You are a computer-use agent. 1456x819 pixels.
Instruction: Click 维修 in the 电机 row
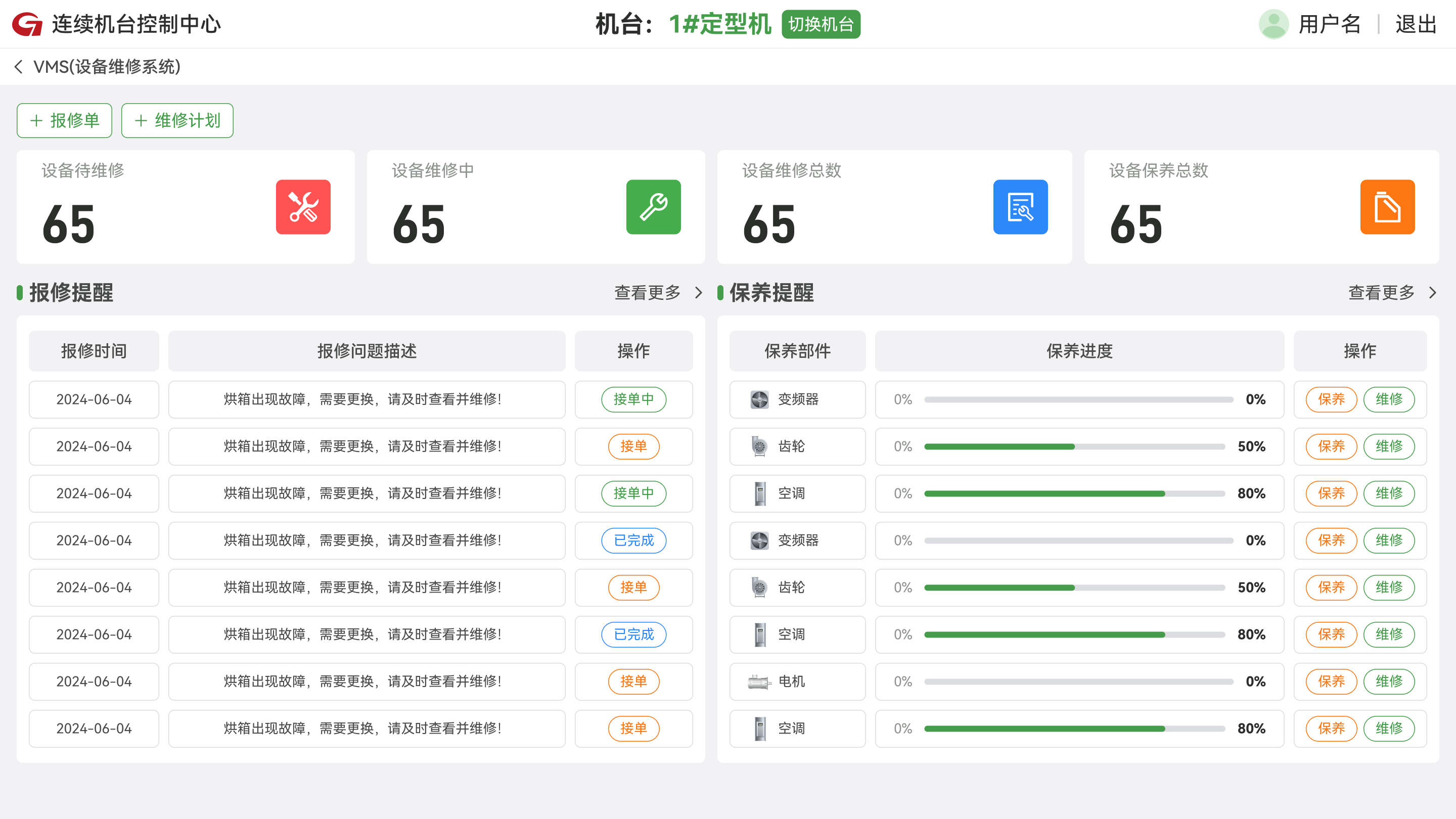pyautogui.click(x=1389, y=681)
